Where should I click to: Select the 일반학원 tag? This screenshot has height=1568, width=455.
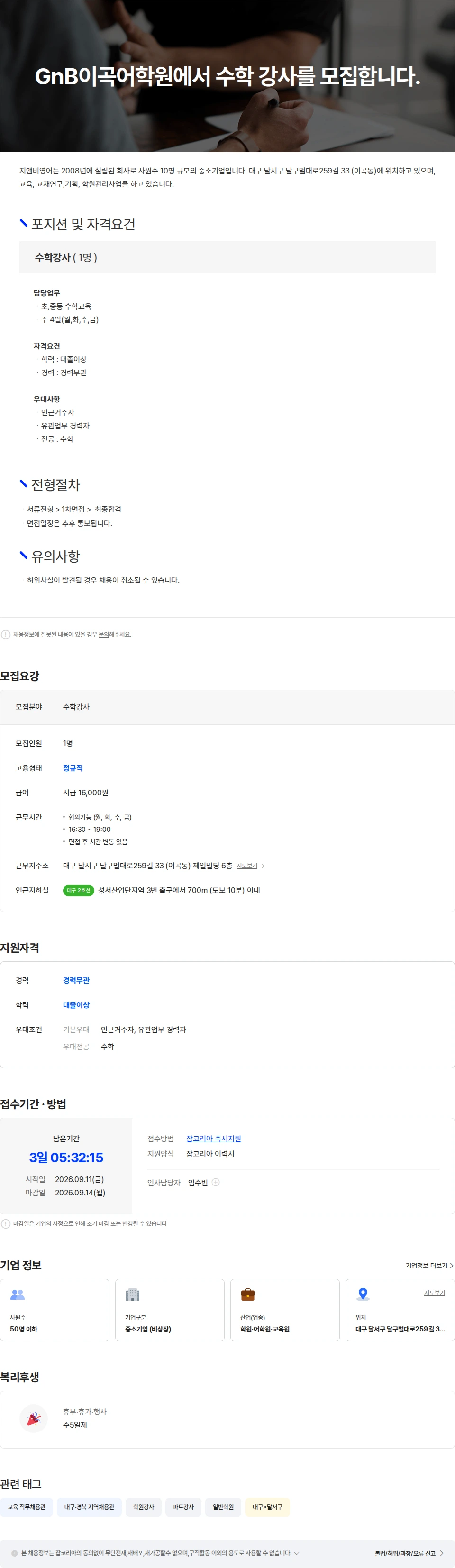tap(223, 1506)
